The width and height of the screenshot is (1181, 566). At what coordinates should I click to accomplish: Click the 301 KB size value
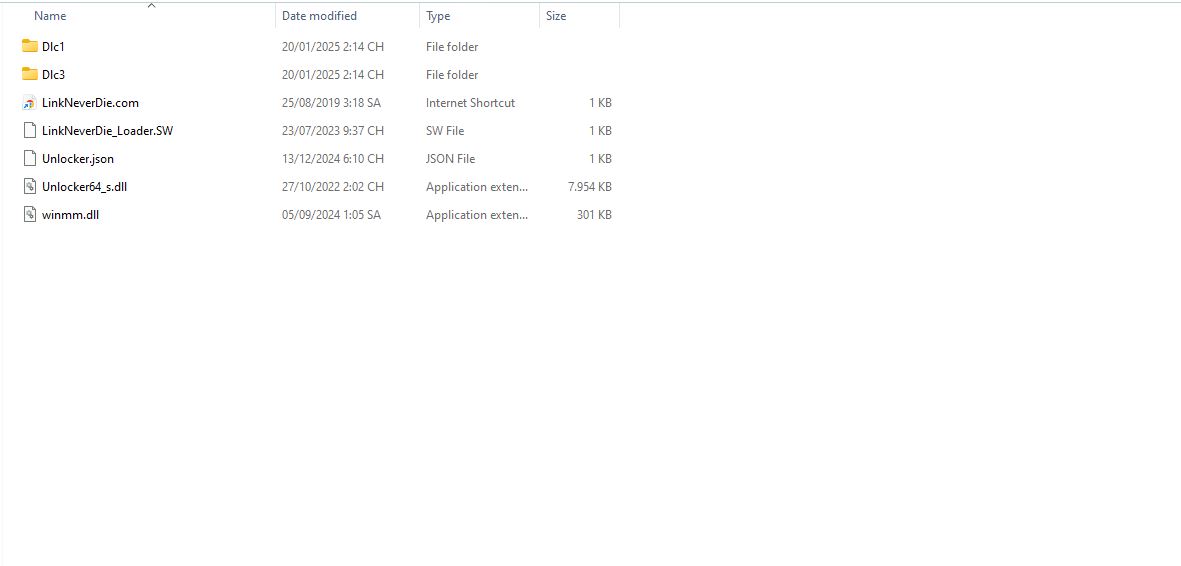pyautogui.click(x=594, y=215)
